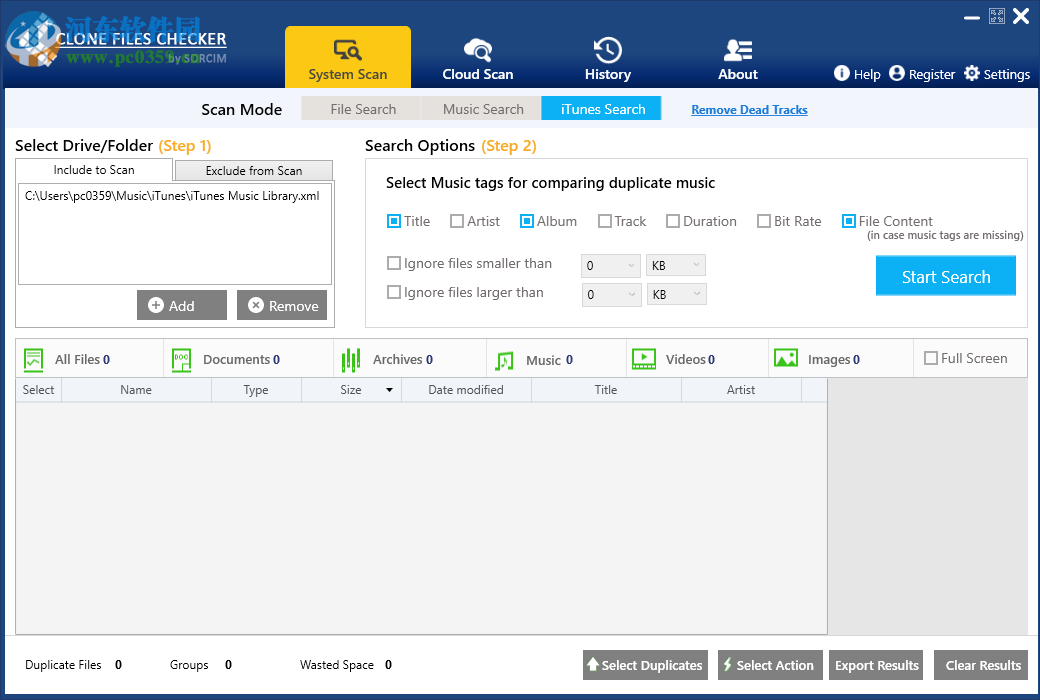Click the Remove Dead Tracks link
This screenshot has width=1040, height=700.
[x=749, y=110]
